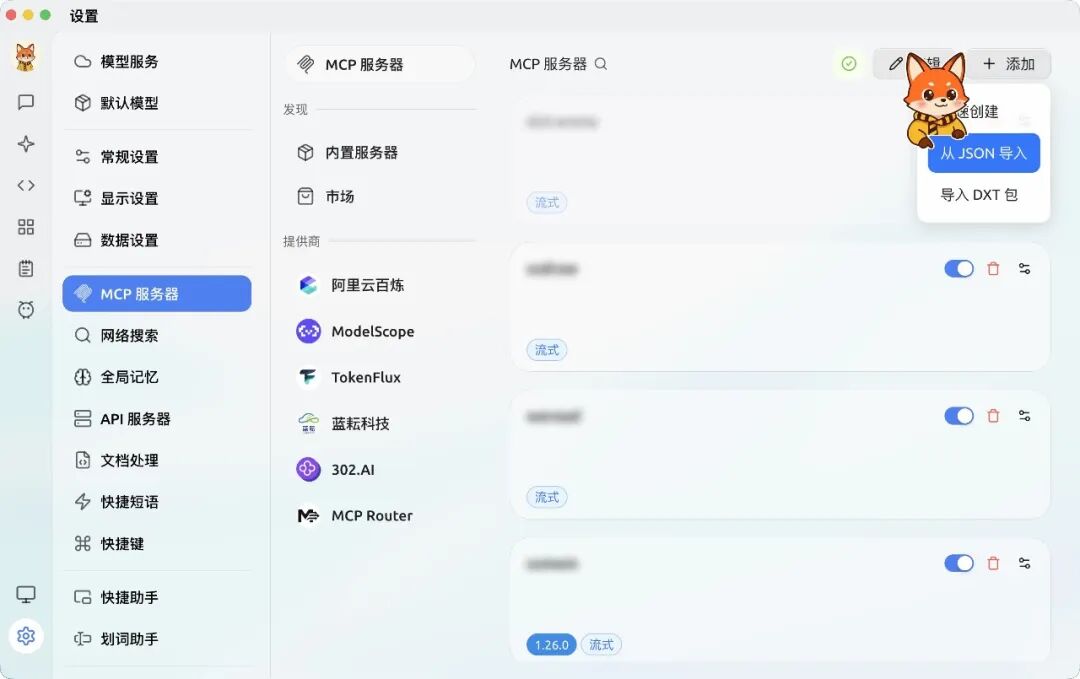Disable the second MCP server's toggle
Image resolution: width=1080 pixels, height=679 pixels.
pyautogui.click(x=959, y=268)
